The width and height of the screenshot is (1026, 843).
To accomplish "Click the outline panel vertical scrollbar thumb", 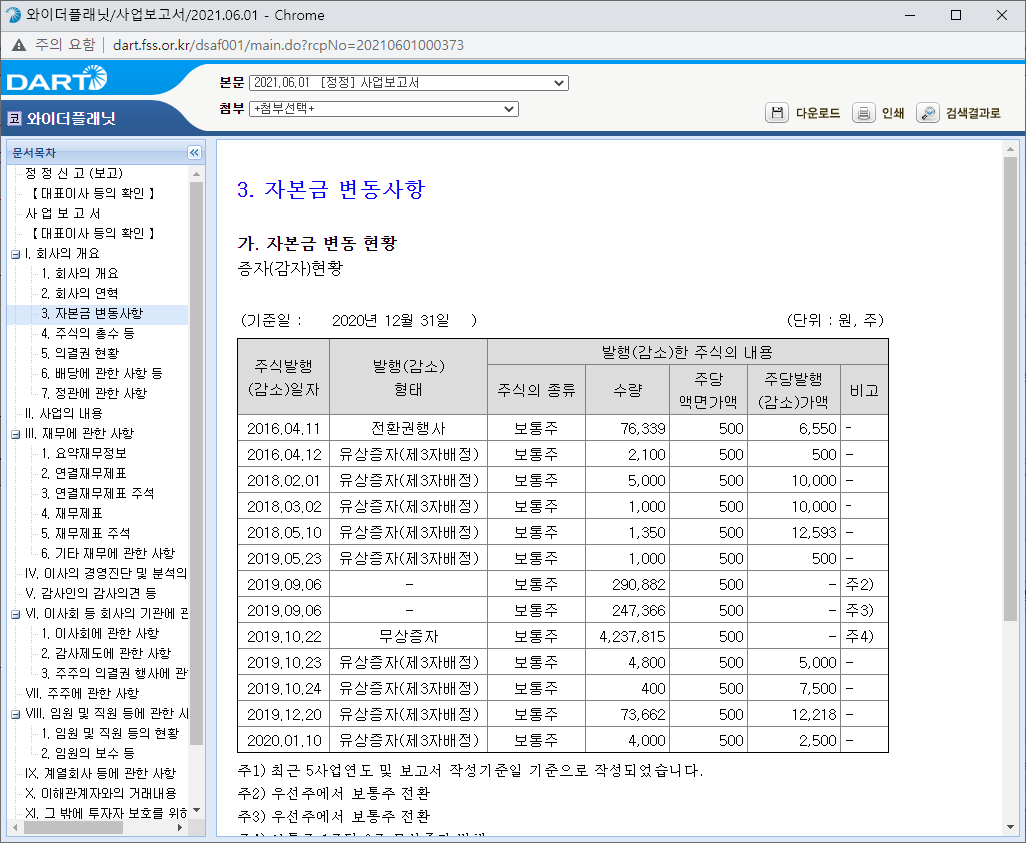I will coord(196,463).
